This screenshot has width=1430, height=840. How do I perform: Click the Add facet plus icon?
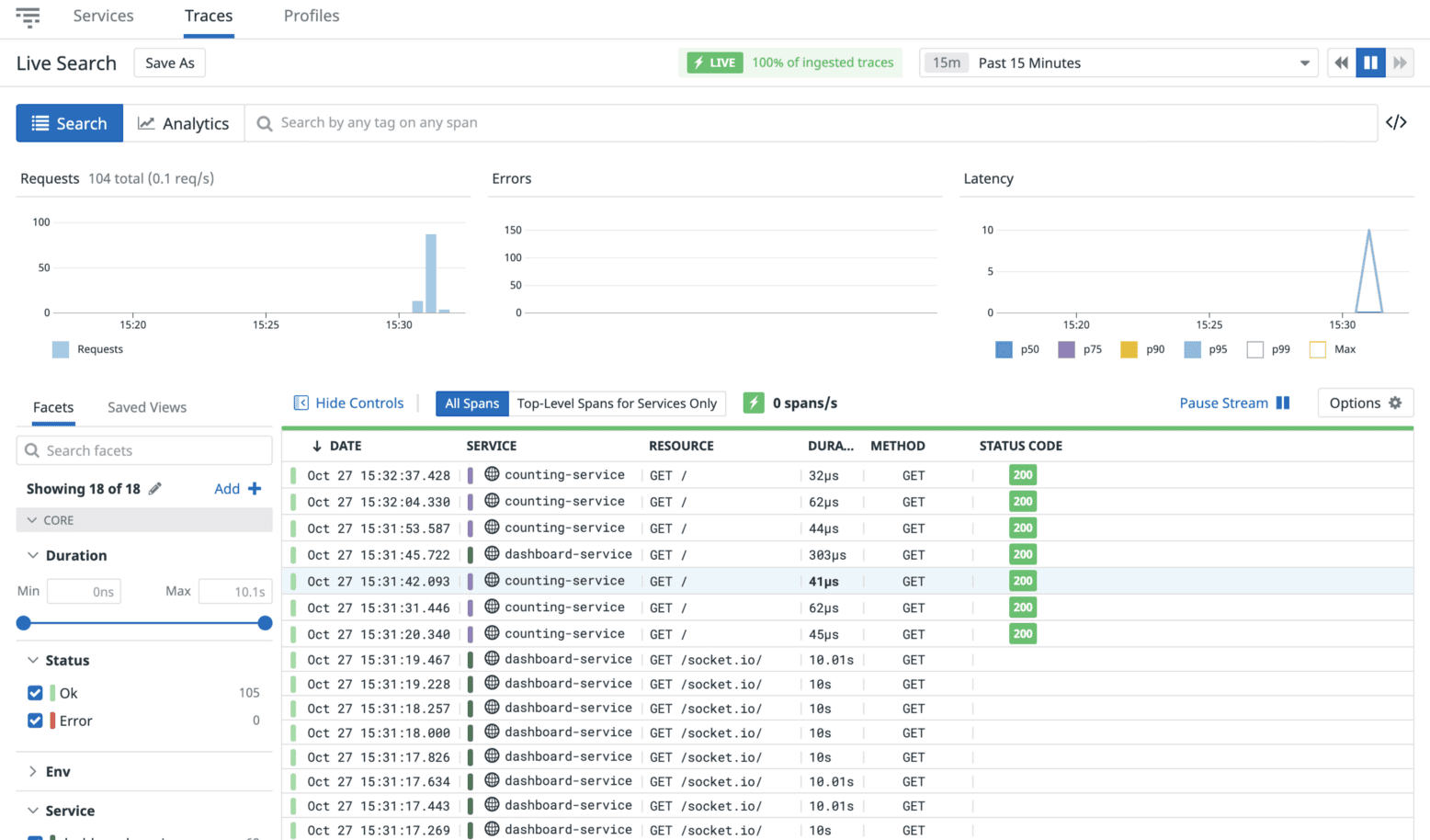255,489
